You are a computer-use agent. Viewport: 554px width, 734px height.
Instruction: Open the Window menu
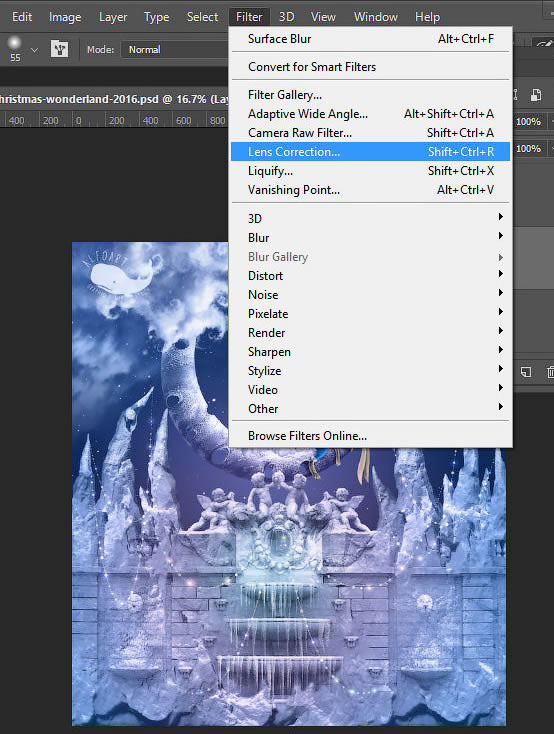click(x=376, y=17)
